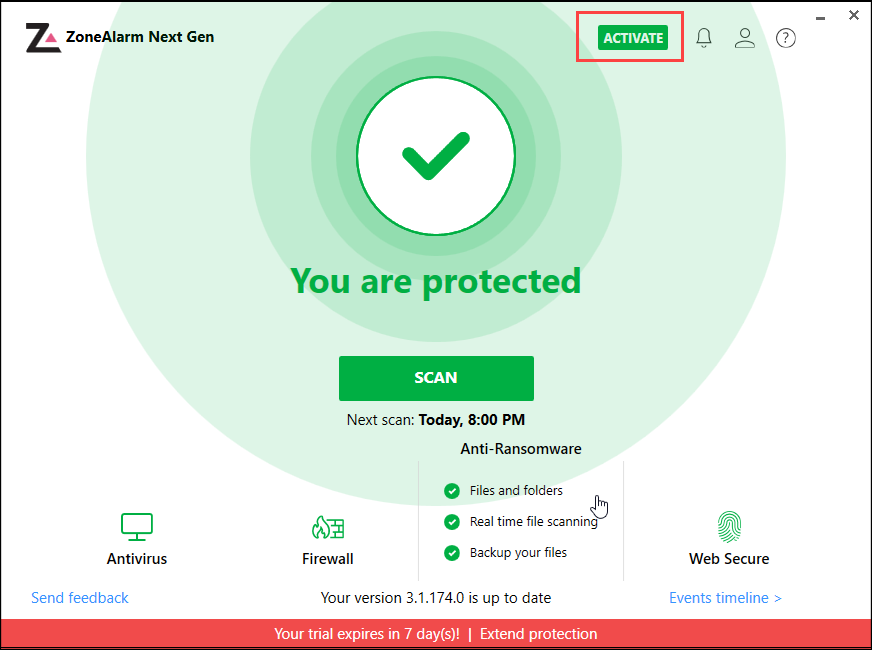Open the help question mark icon

pos(785,37)
